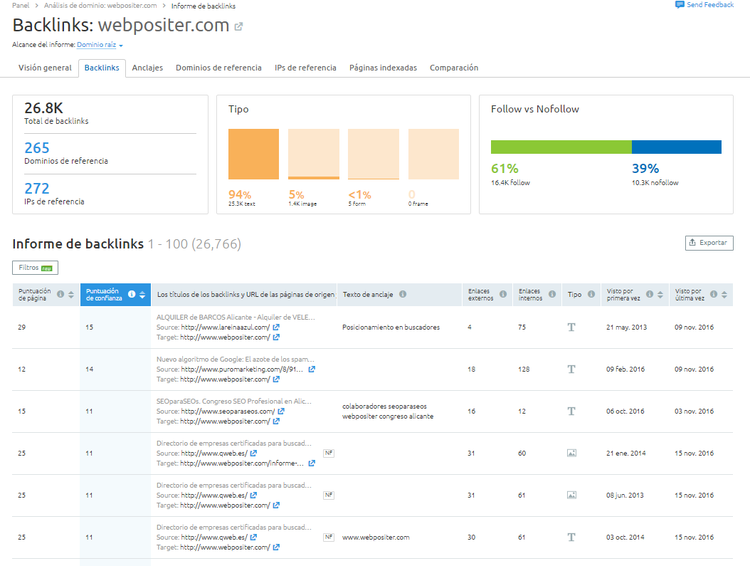750x566 pixels.
Task: Click anchor text Posicionamiento en buscadores
Action: tap(391, 327)
